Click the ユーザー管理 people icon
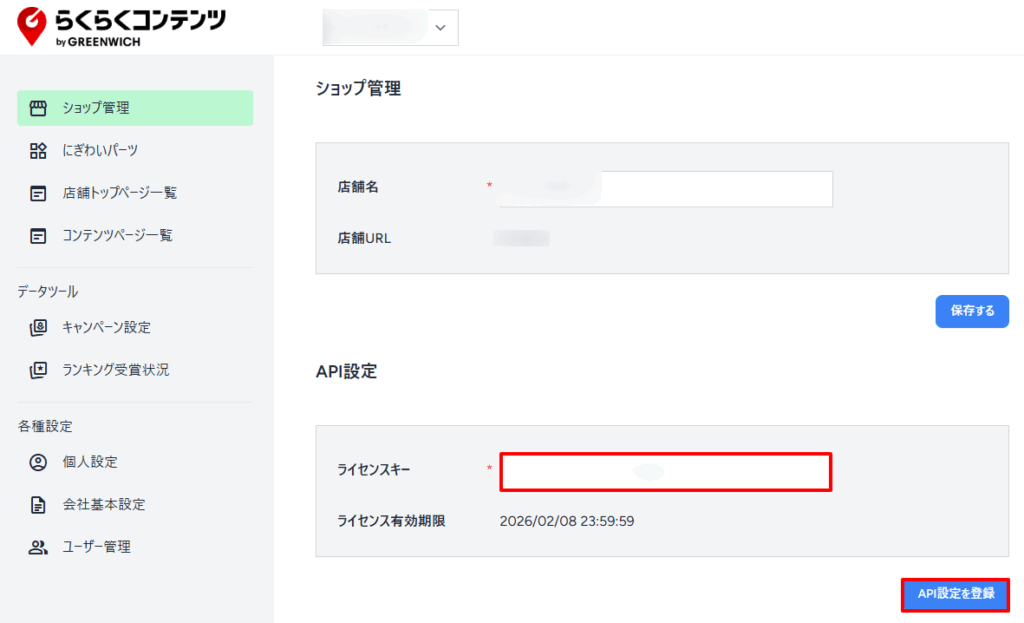1024x623 pixels. (x=39, y=547)
